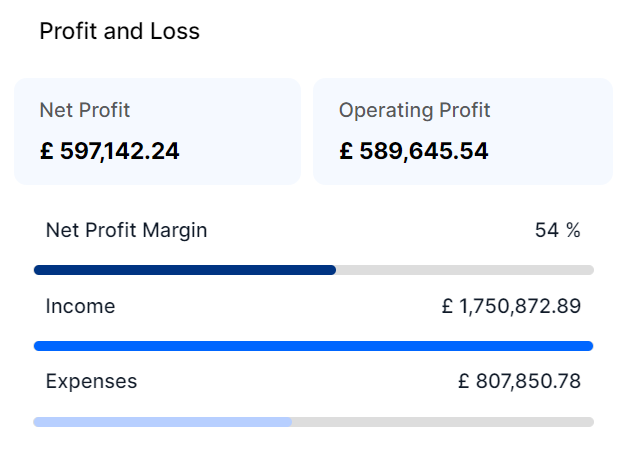Click the light blue Expenses bar fill
The width and height of the screenshot is (633, 476).
pyautogui.click(x=162, y=422)
